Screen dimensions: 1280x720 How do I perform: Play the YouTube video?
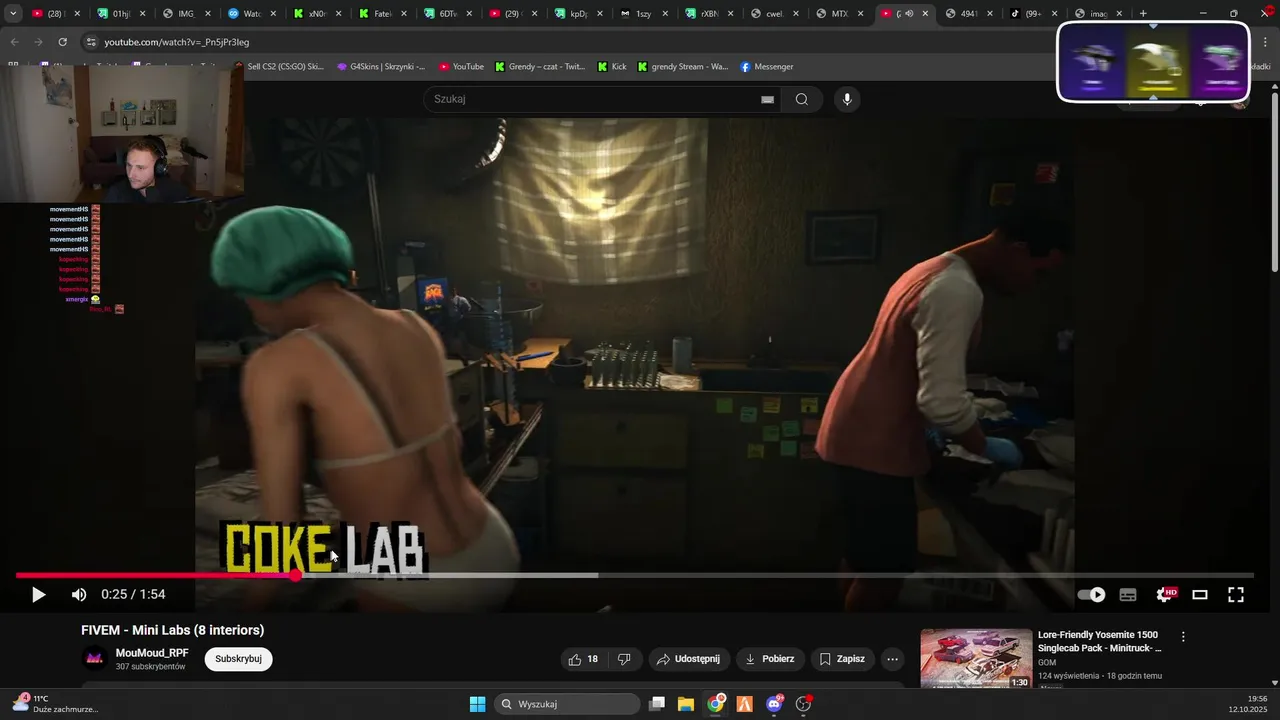tap(38, 595)
